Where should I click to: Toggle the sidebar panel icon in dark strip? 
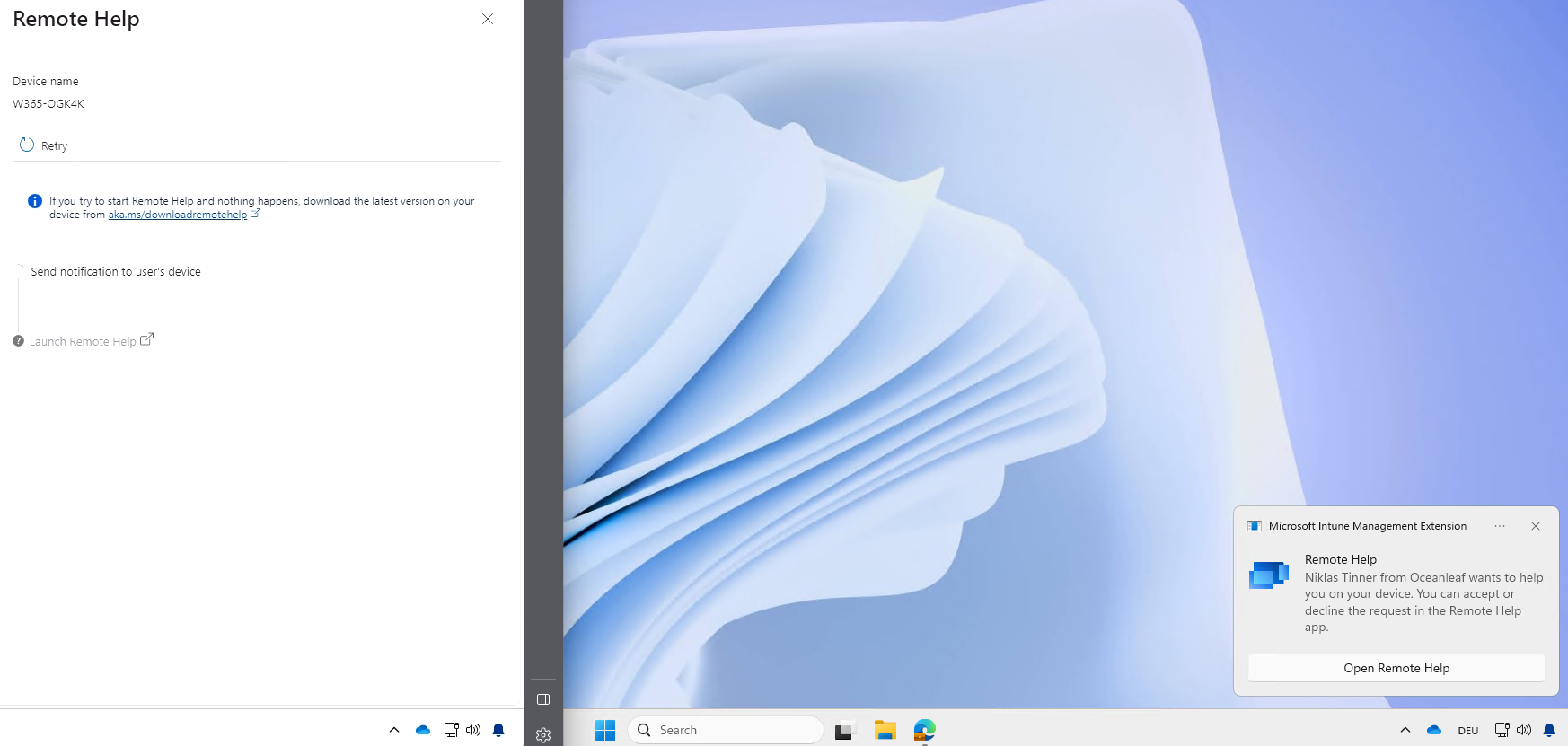coord(543,699)
